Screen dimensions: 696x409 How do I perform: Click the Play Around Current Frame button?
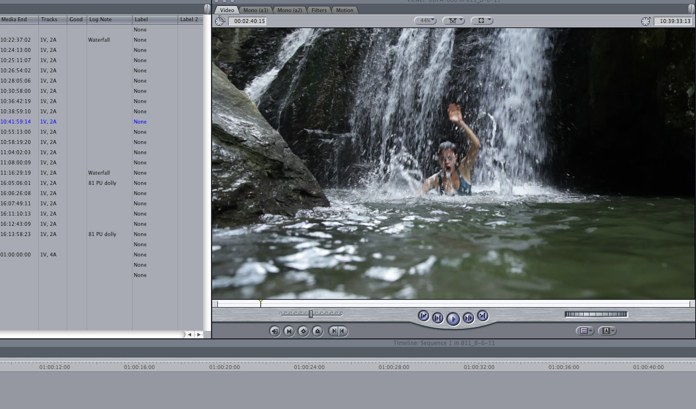(468, 318)
